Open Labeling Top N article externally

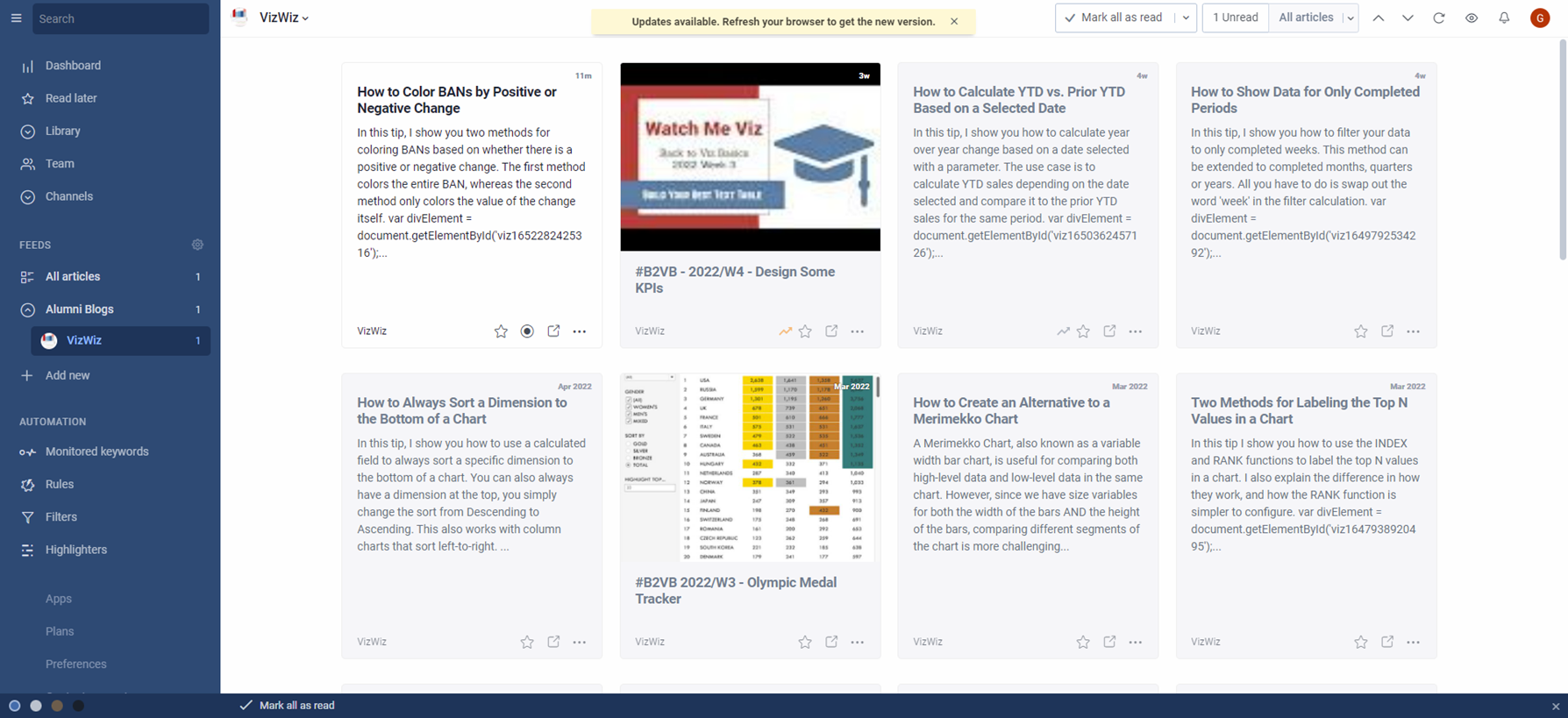coord(1387,642)
